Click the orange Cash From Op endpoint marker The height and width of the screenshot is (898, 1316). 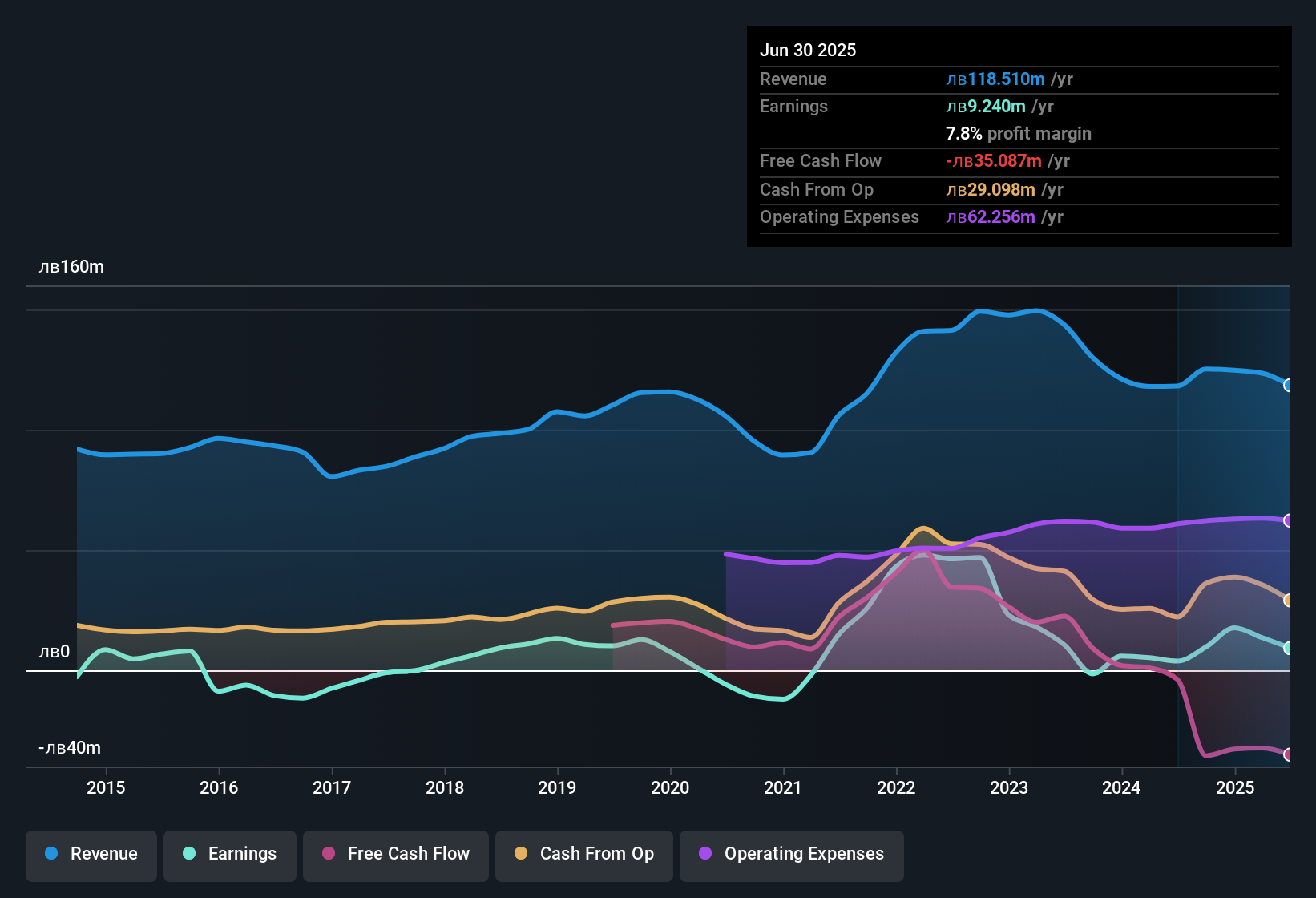click(x=1289, y=599)
